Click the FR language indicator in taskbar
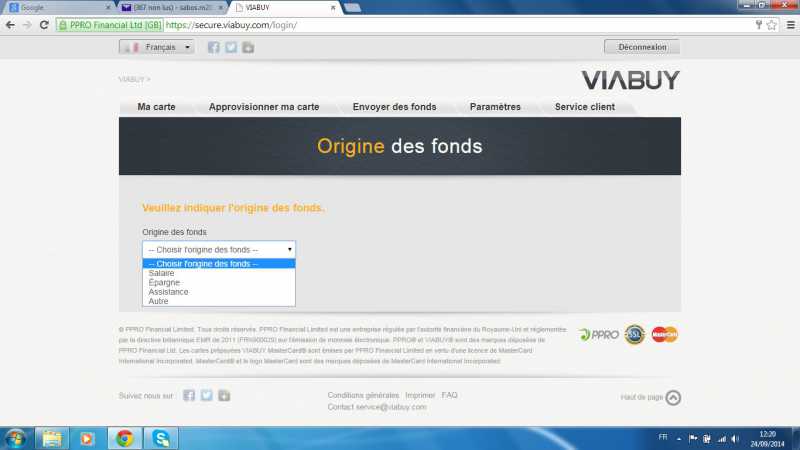 point(663,437)
